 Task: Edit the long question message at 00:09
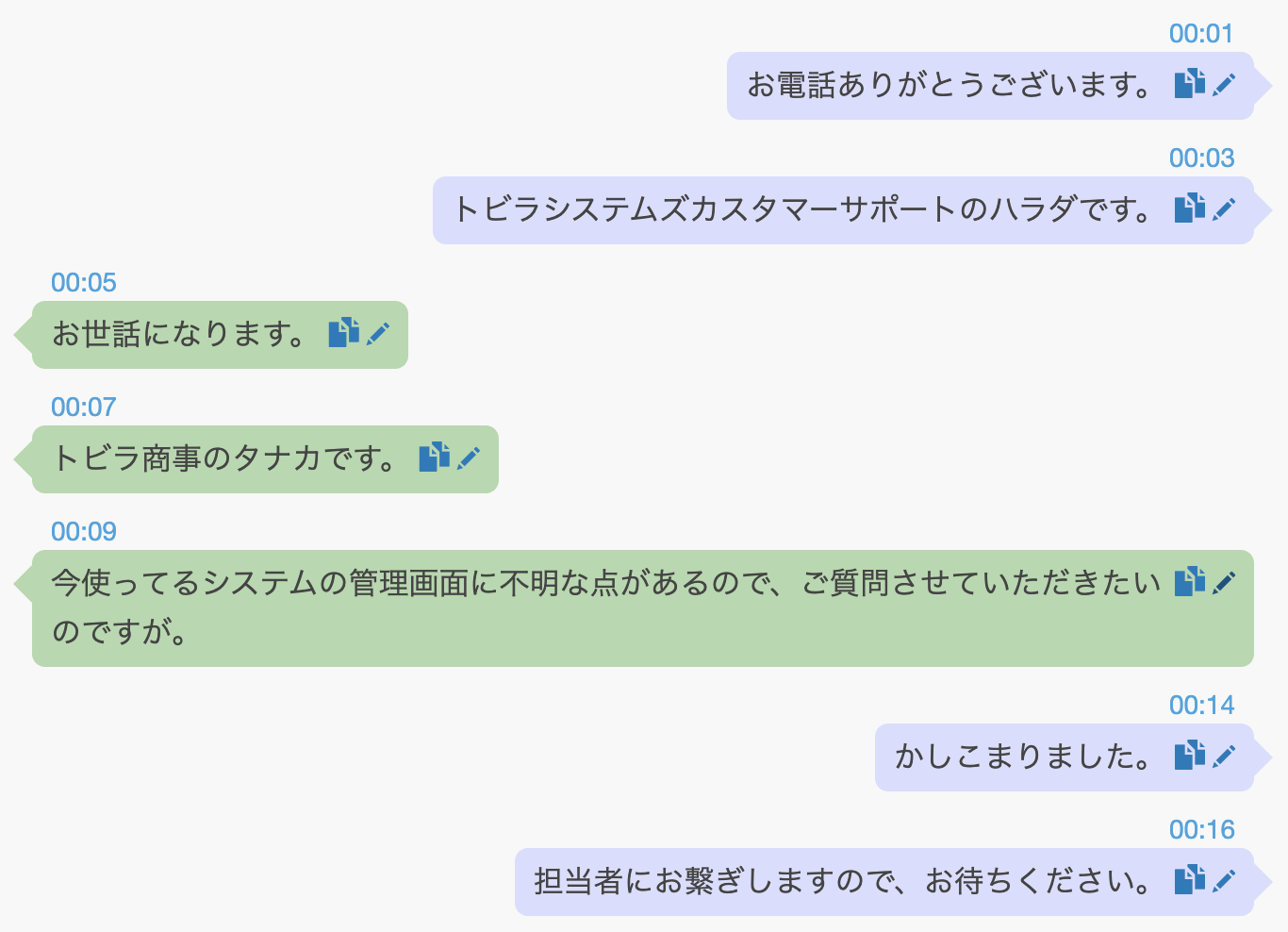(1224, 582)
